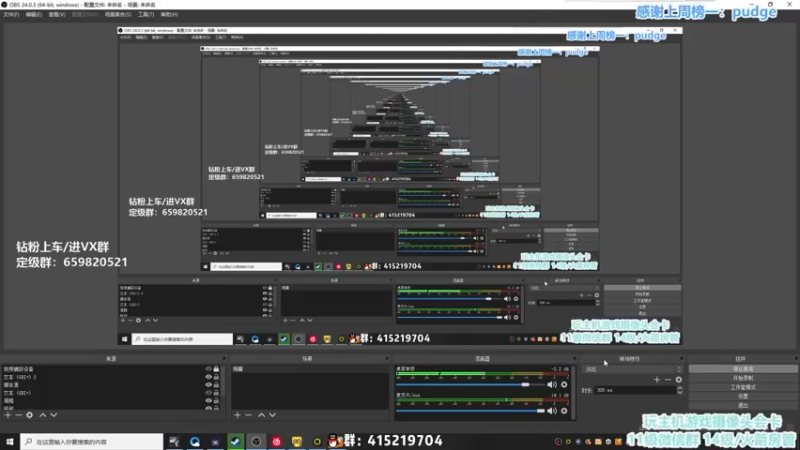Click the mixer panel vertical scrollbar

[x=573, y=392]
